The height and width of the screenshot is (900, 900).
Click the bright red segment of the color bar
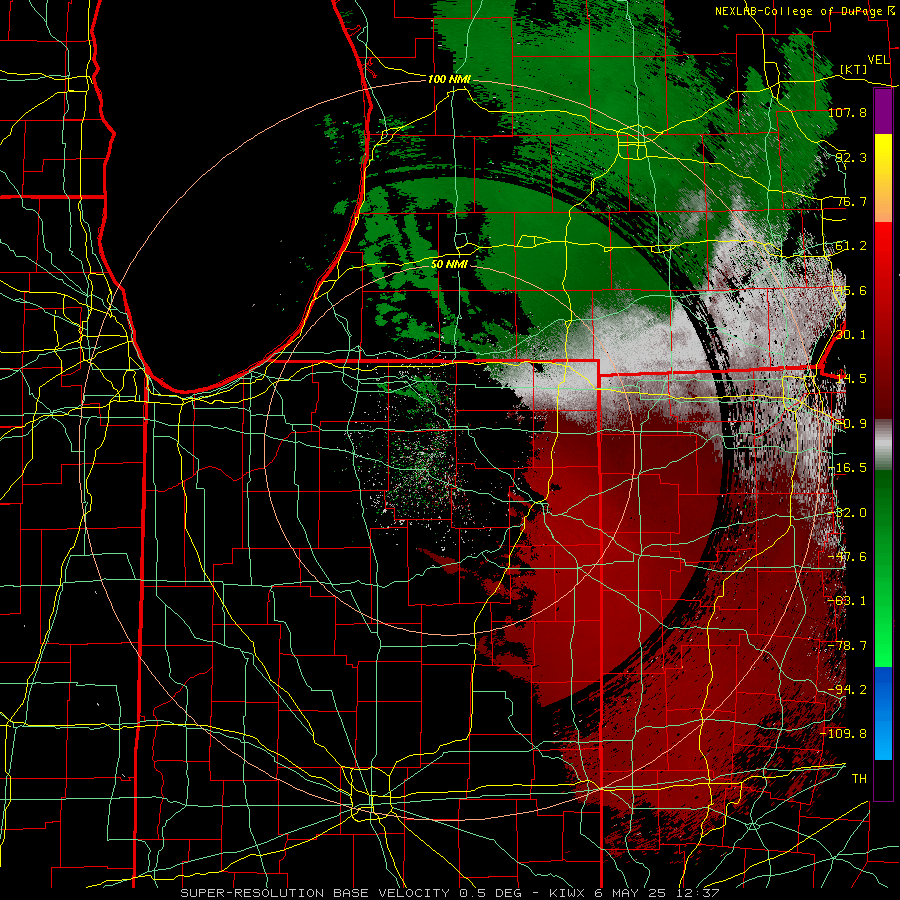(883, 270)
